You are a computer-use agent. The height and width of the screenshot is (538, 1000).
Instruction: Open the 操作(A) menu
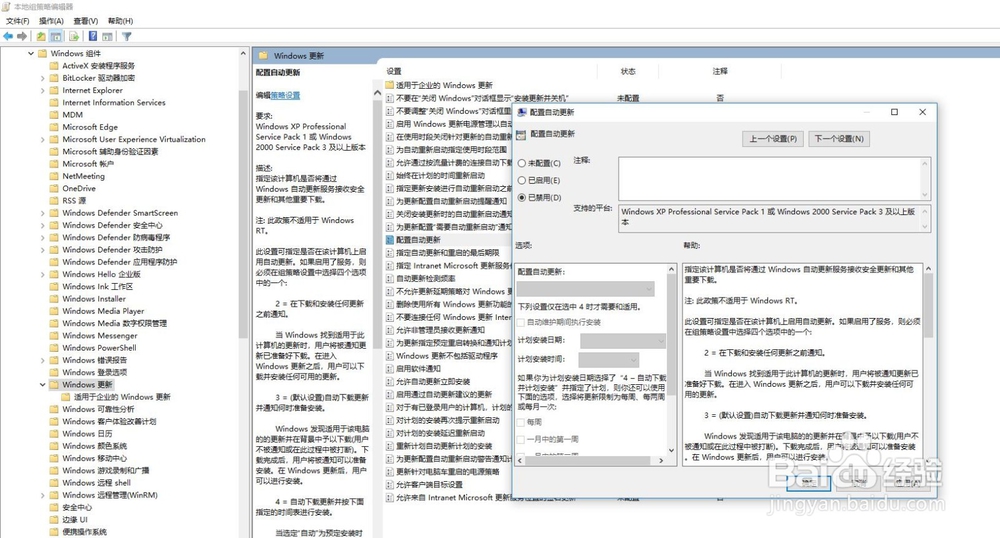click(x=52, y=21)
